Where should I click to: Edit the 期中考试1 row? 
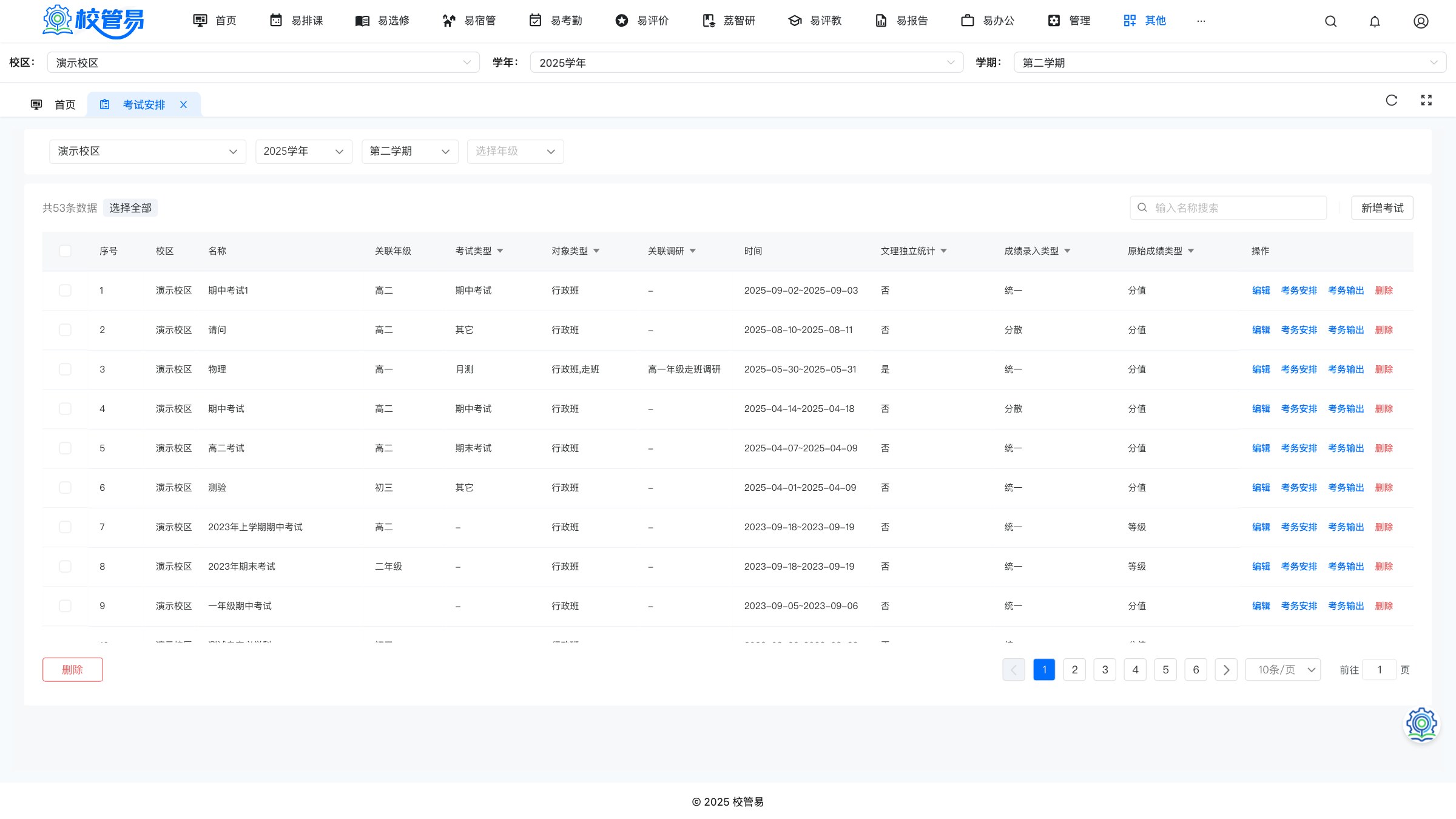[1261, 291]
